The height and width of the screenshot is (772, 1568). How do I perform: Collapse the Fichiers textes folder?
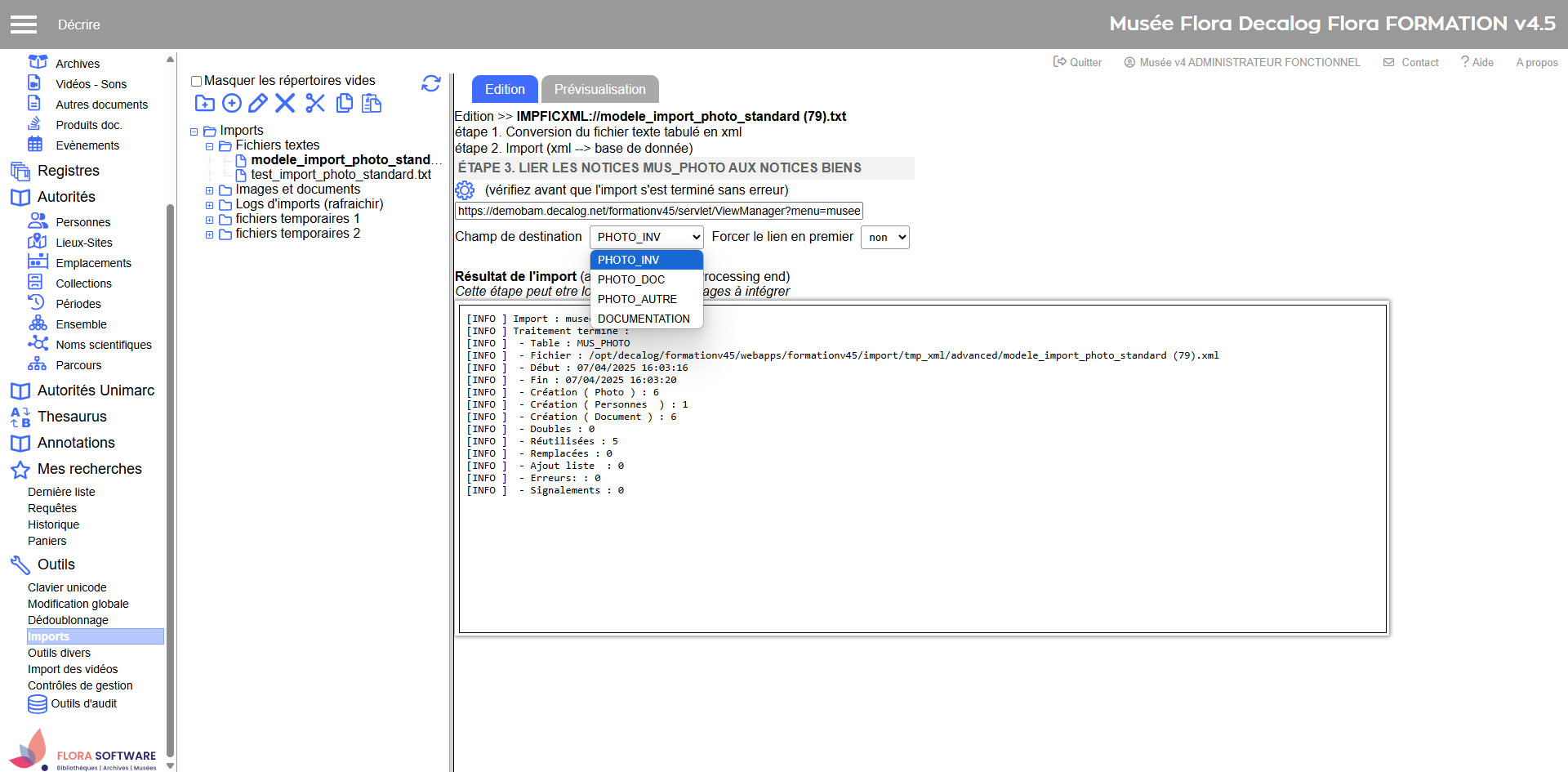tap(210, 146)
